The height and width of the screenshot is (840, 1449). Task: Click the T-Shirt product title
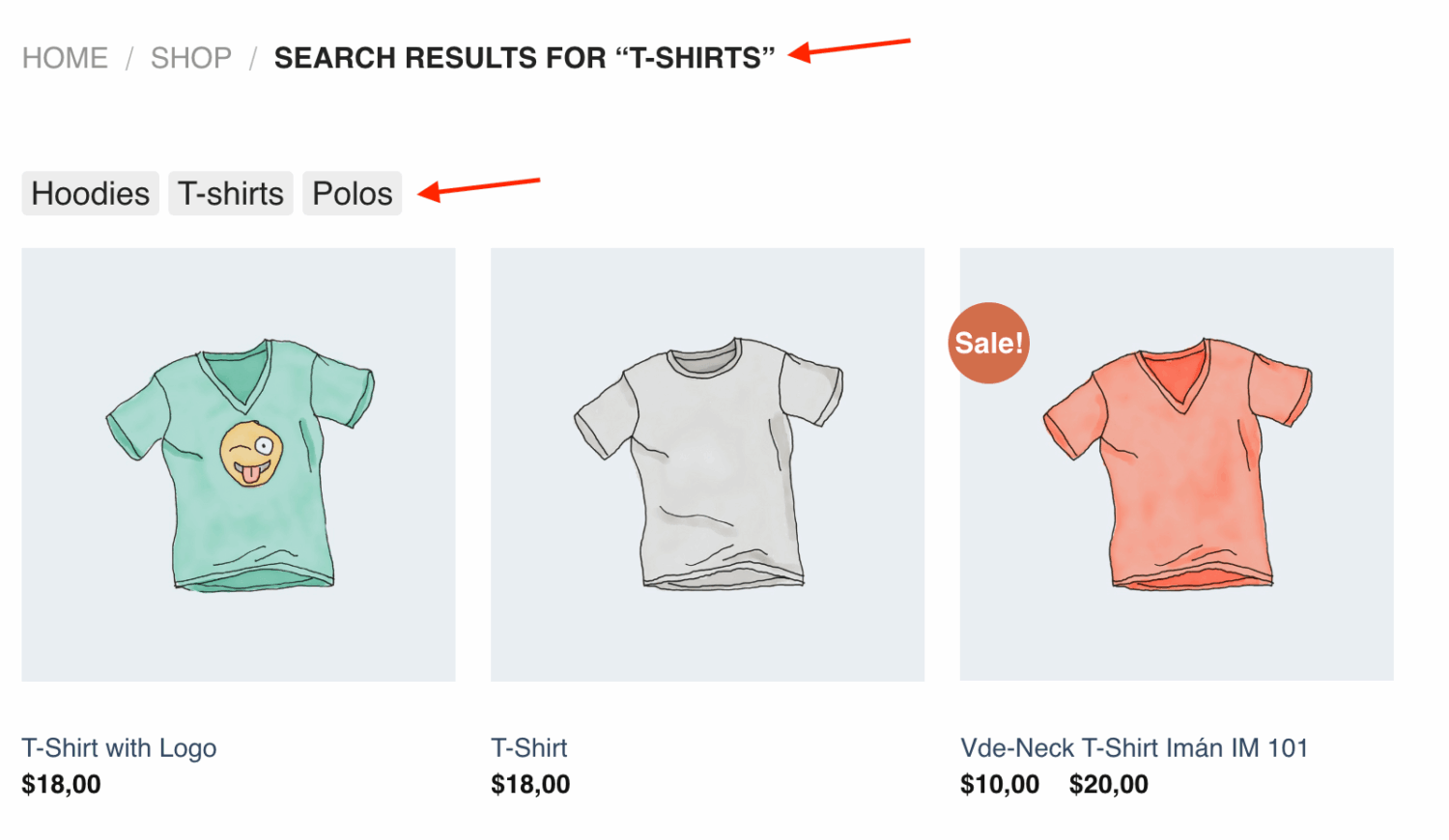point(529,747)
